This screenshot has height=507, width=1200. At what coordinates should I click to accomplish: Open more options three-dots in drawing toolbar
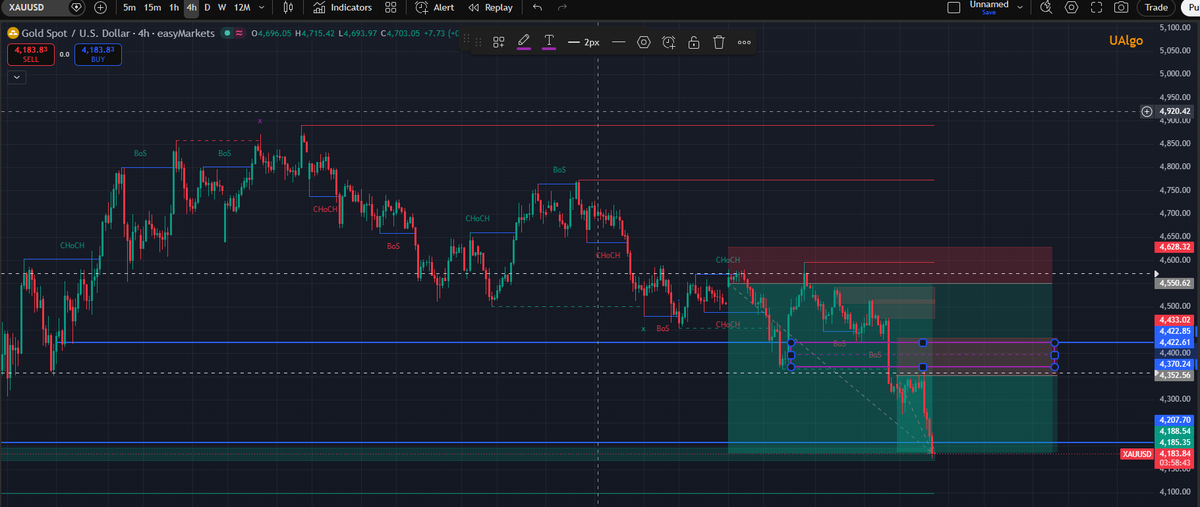(744, 43)
